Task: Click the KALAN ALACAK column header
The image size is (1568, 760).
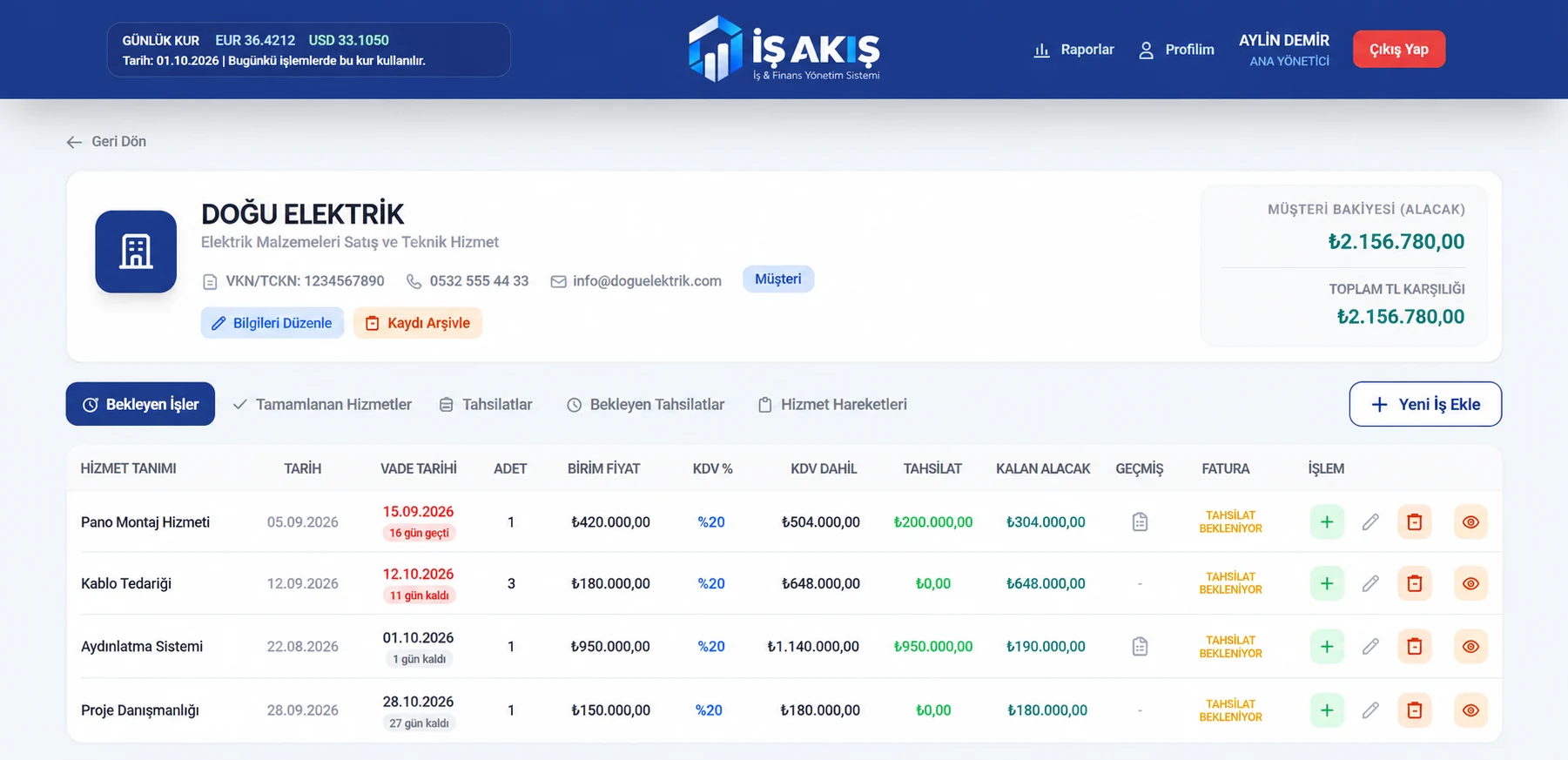Action: (x=1043, y=468)
